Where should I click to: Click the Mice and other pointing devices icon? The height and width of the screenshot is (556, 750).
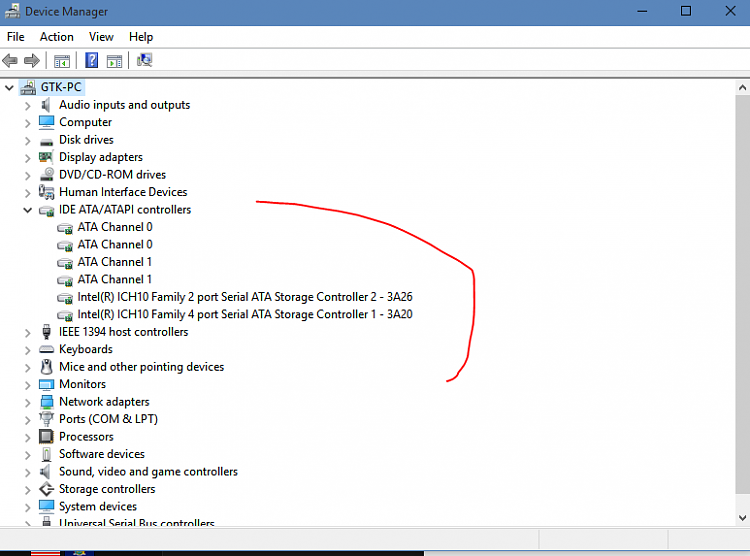coord(46,367)
